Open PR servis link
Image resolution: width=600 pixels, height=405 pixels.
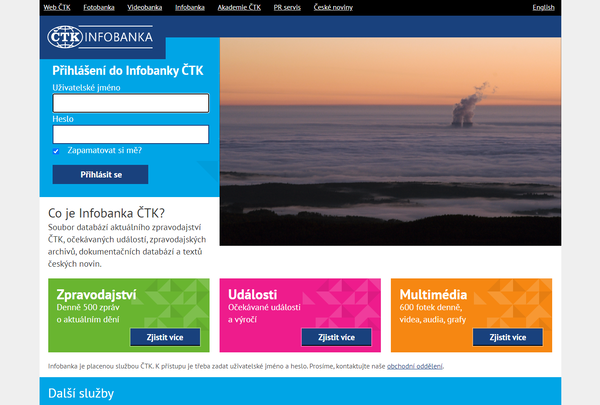(x=287, y=7)
